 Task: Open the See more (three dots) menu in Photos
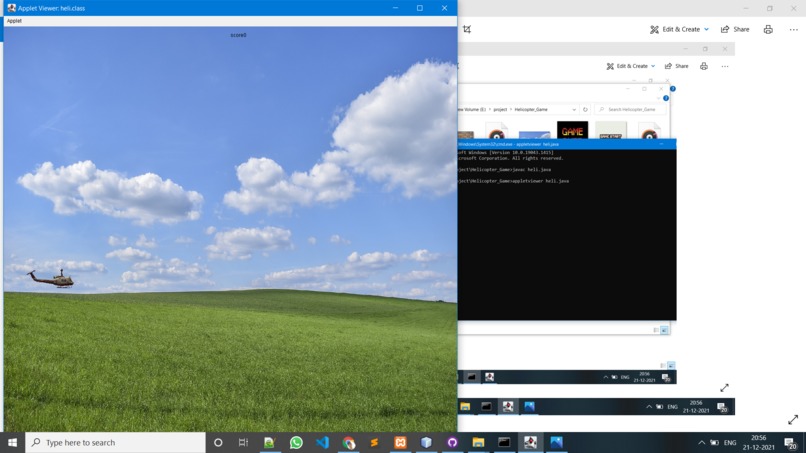click(x=794, y=29)
